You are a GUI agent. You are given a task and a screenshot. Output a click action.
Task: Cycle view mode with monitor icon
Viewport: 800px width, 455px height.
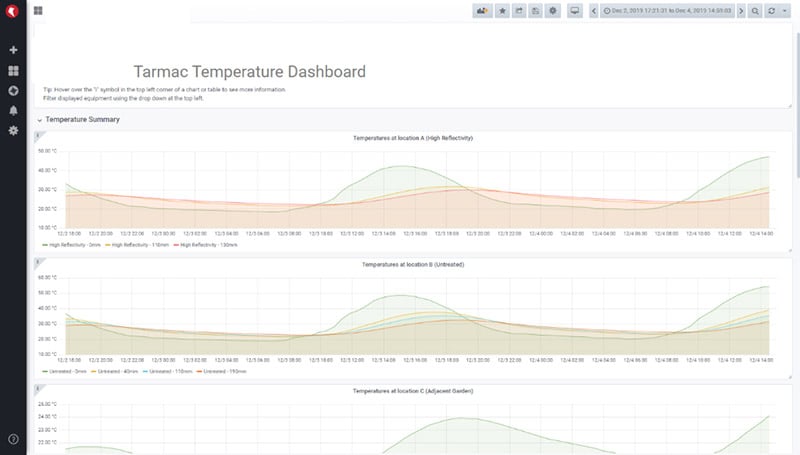click(575, 10)
